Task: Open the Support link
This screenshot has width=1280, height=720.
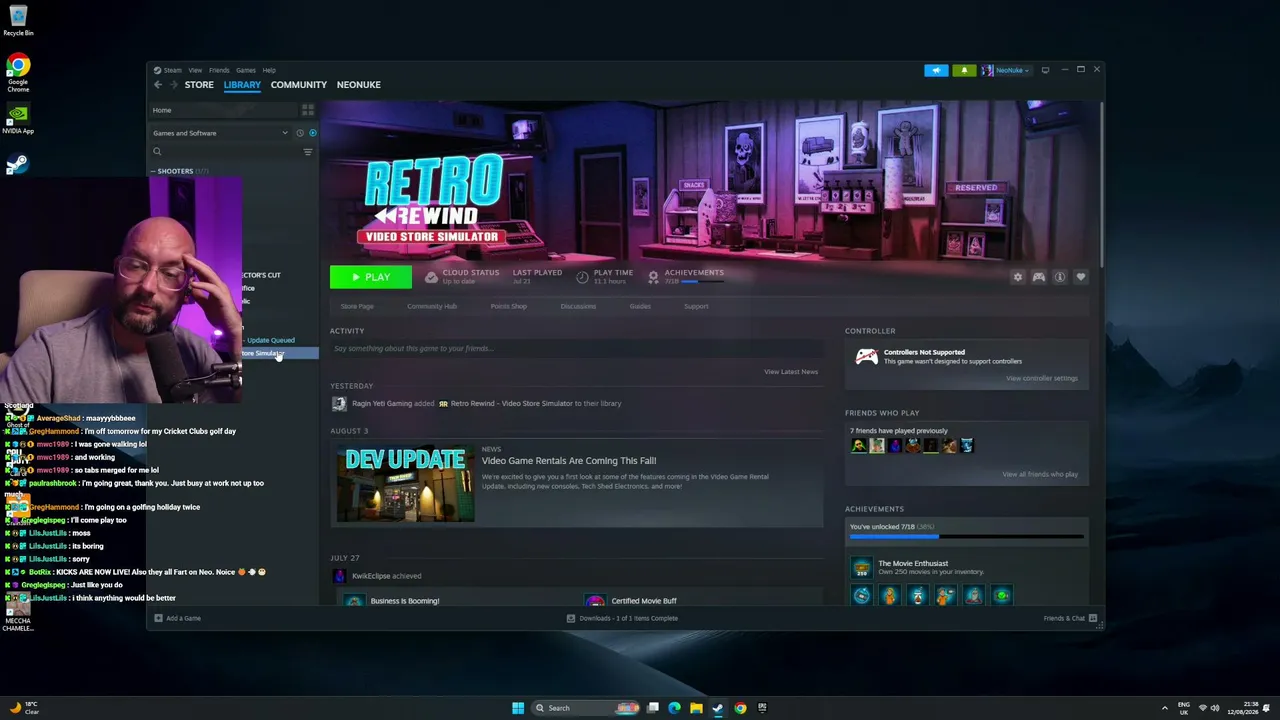Action: pos(696,306)
